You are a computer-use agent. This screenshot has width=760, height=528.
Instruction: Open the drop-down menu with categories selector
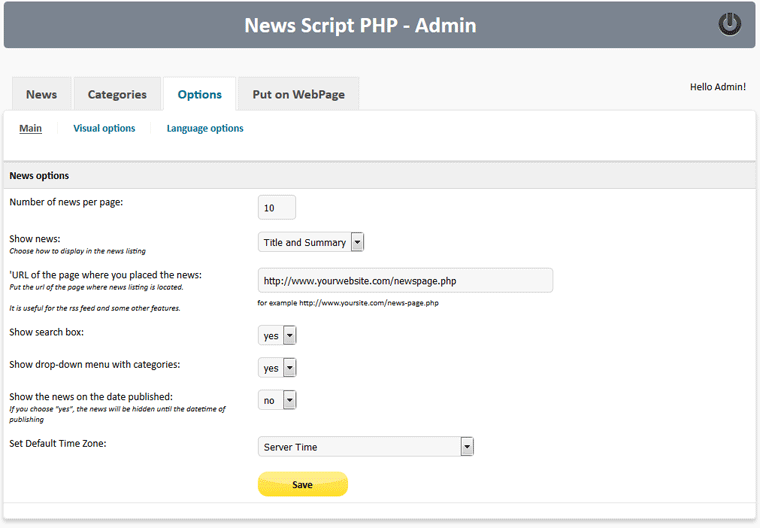(x=277, y=368)
